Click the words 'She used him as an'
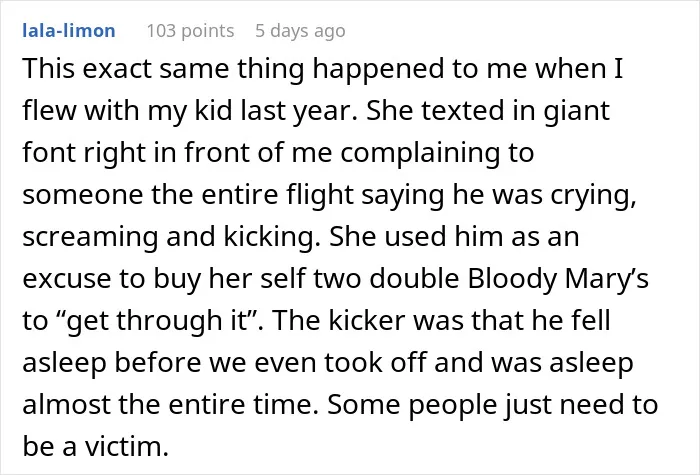 pyautogui.click(x=454, y=236)
